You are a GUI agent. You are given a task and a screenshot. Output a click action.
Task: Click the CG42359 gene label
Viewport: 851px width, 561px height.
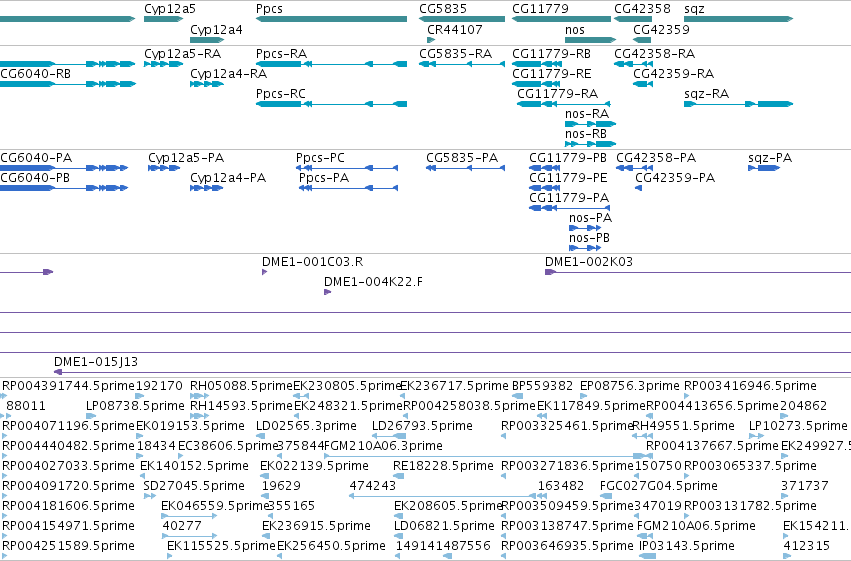pyautogui.click(x=662, y=29)
